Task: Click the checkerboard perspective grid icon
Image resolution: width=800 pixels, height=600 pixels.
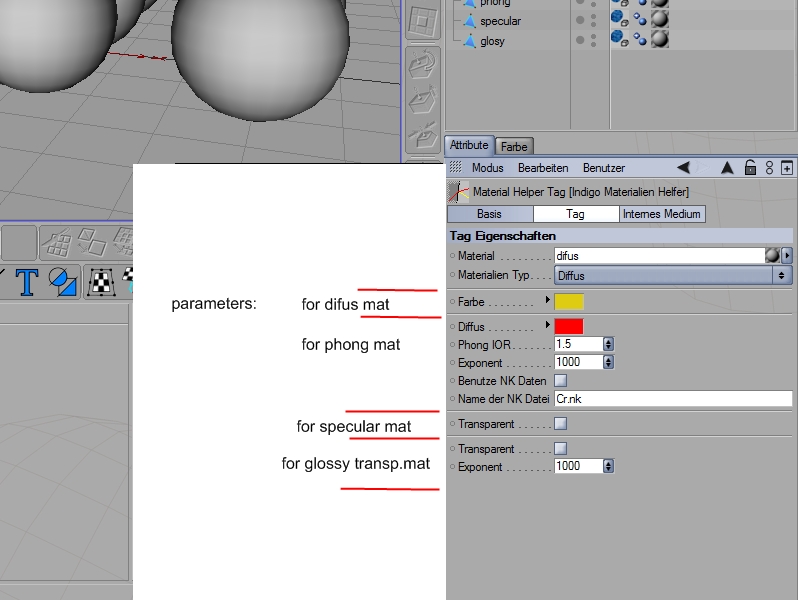Action: coord(100,282)
